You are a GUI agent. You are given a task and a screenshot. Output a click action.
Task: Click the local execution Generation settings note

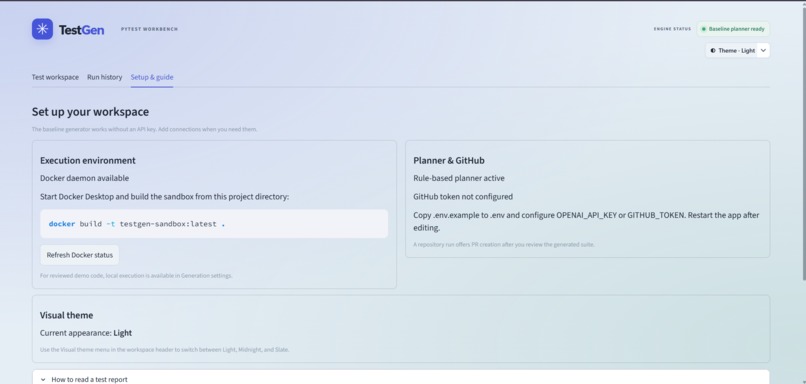[x=136, y=276]
